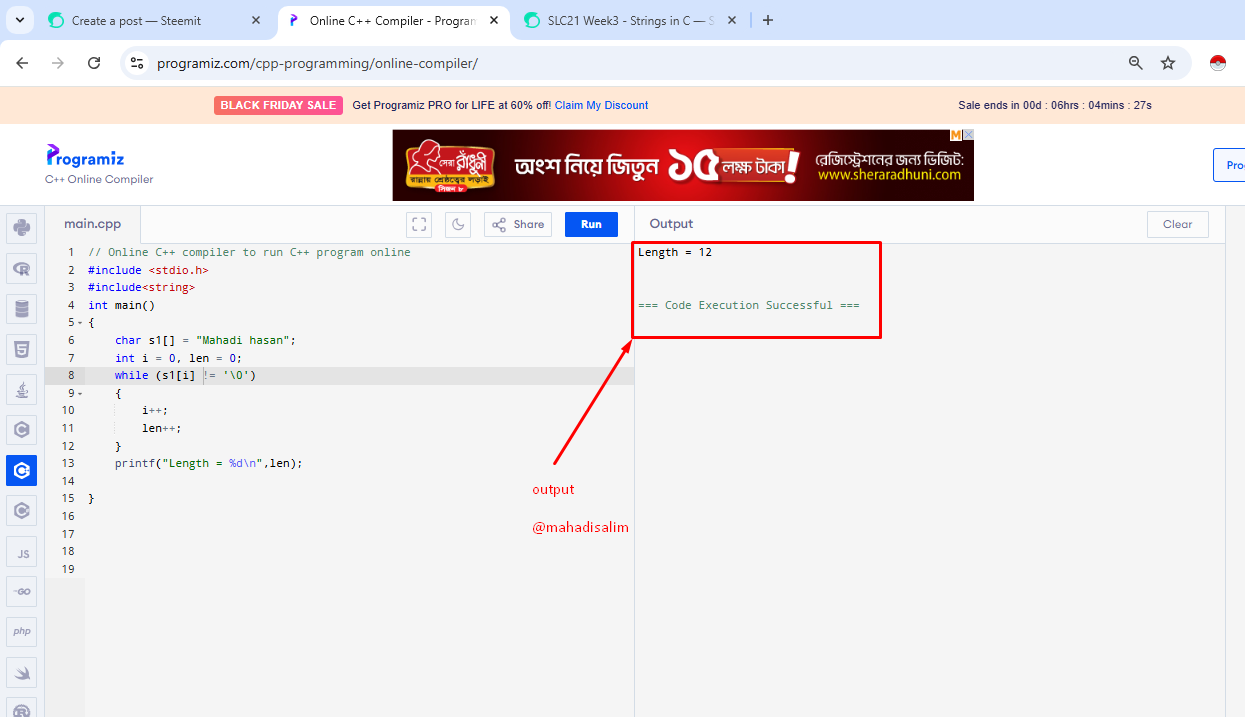Click the Share button
This screenshot has height=717, width=1245.
click(x=518, y=224)
